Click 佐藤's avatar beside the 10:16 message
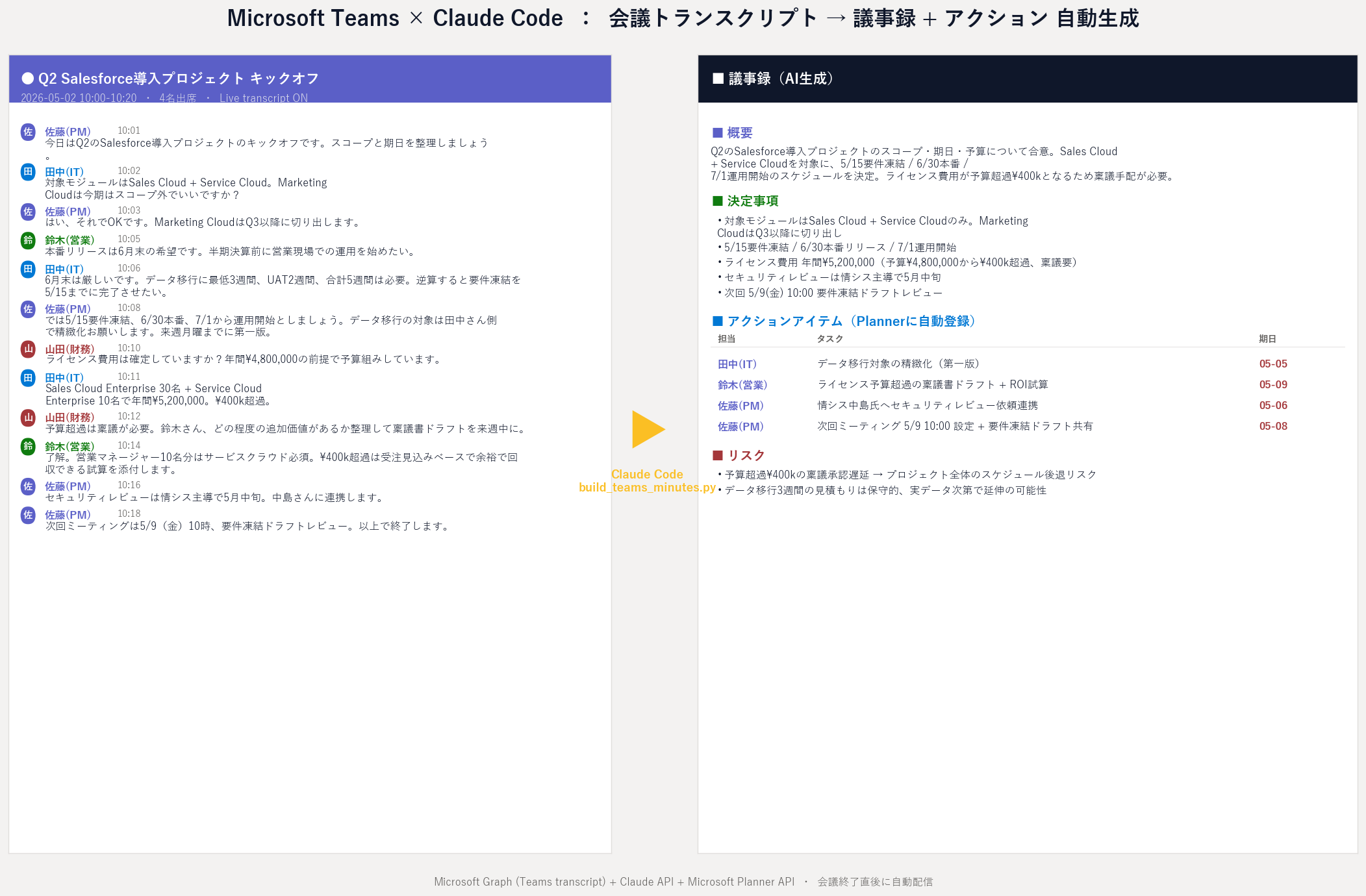1366x896 pixels. [x=28, y=486]
